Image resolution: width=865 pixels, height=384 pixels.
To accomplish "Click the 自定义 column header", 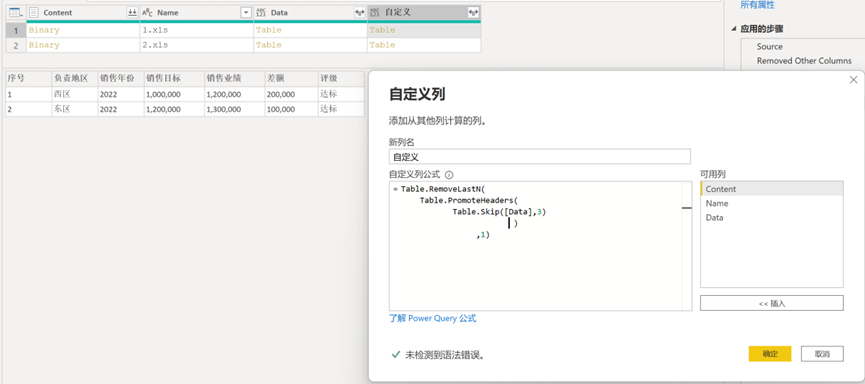I will point(424,13).
